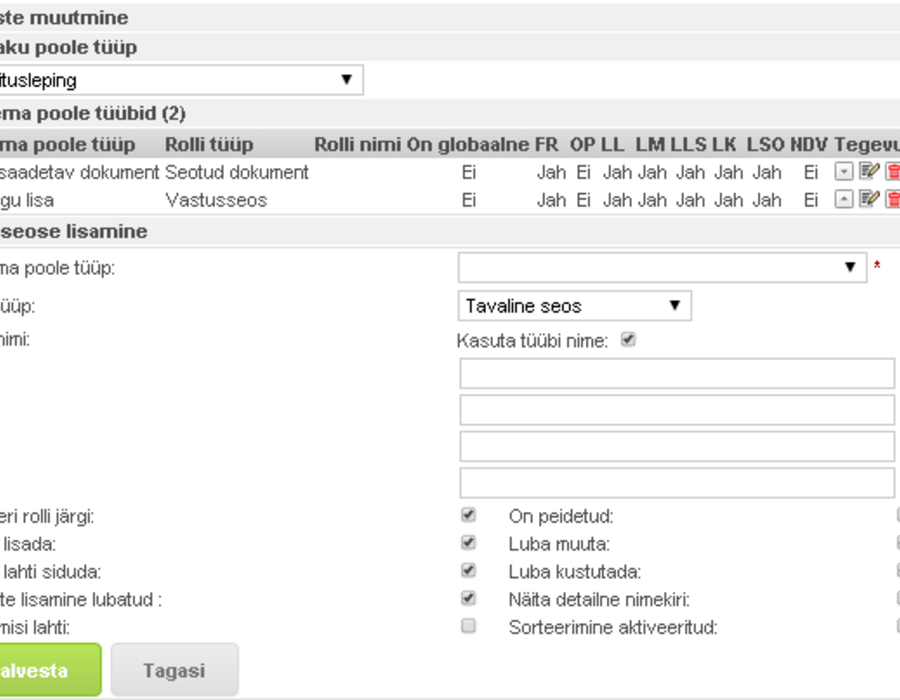This screenshot has width=900, height=700.
Task: Move the Vastusseos row up
Action: pos(843,199)
